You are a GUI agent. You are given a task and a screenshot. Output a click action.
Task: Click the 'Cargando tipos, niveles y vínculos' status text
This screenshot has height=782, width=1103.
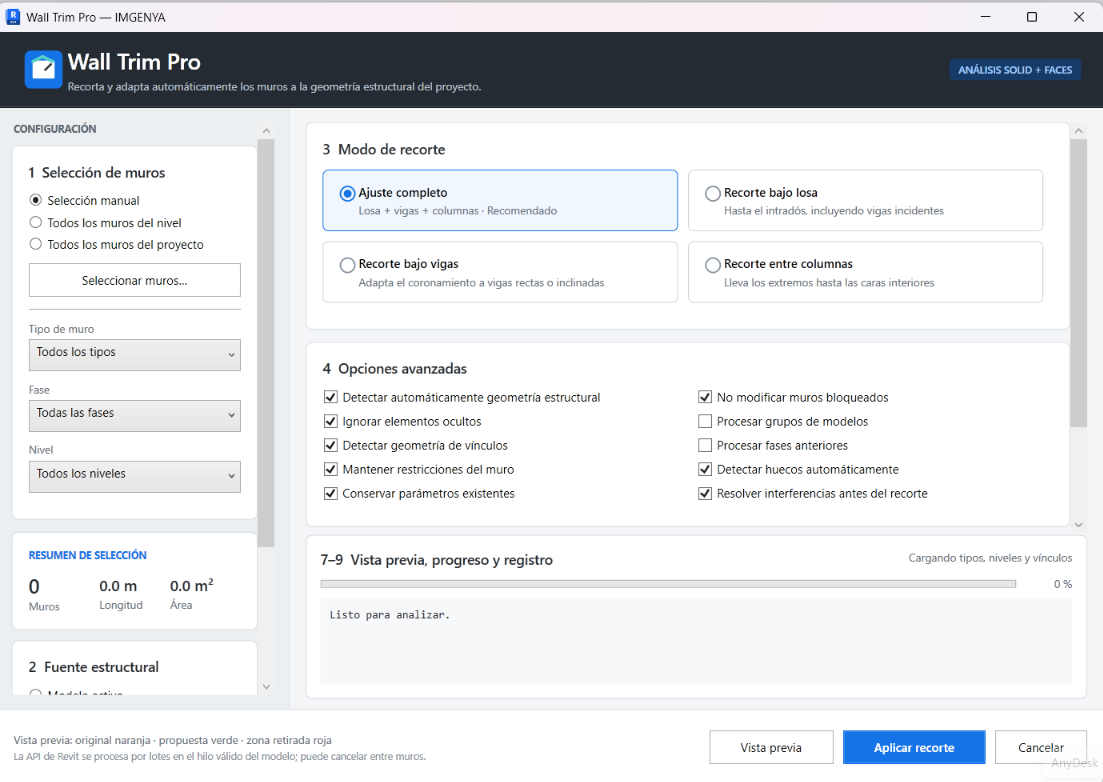click(990, 558)
